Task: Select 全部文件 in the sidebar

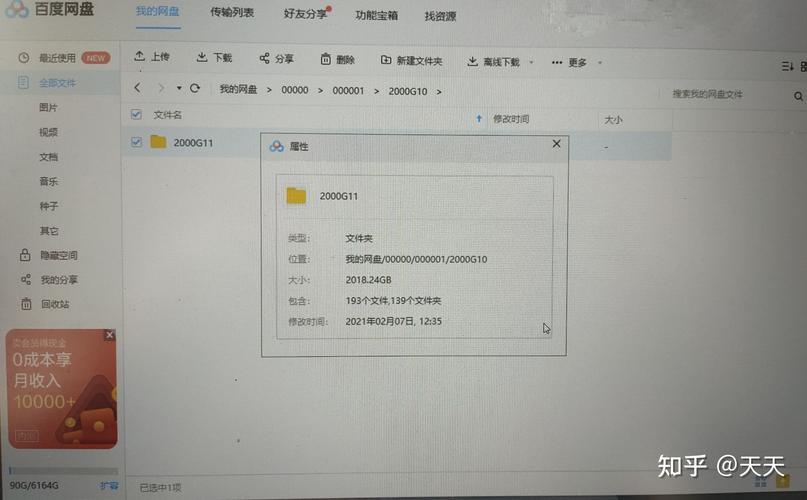Action: point(58,82)
